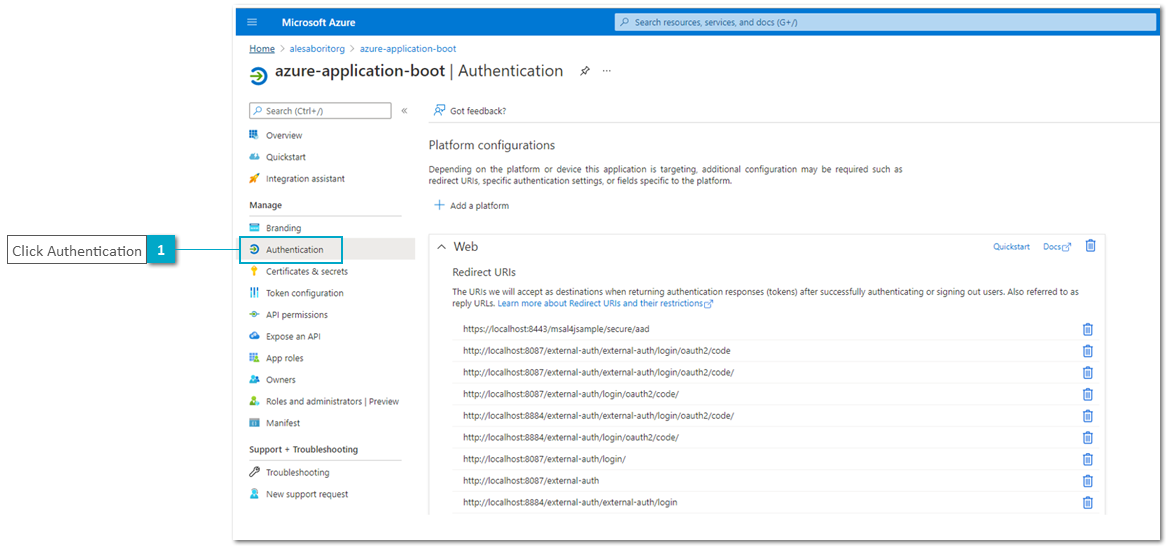
Task: Open the Azure portal hamburger menu
Action: (x=252, y=22)
